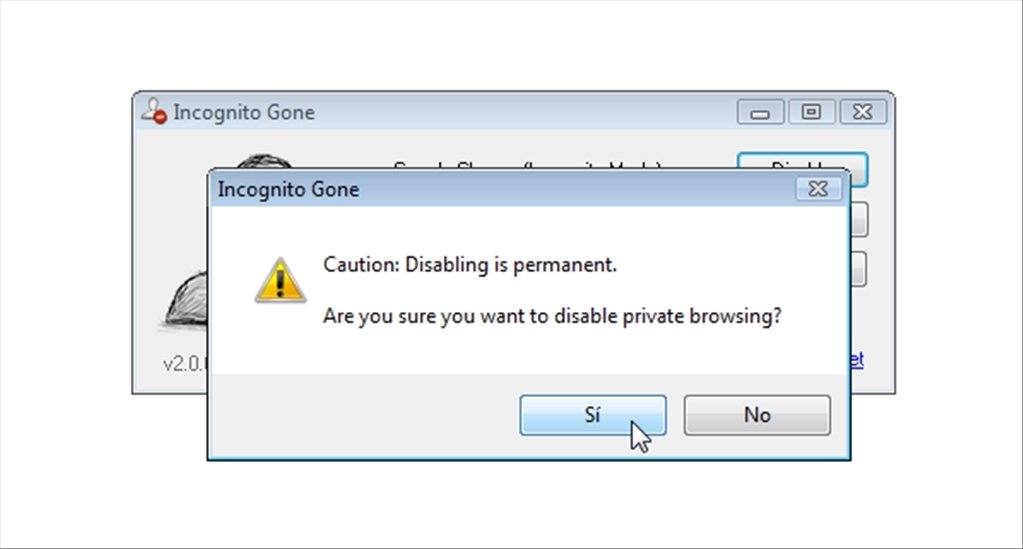Click the third partially hidden button on right edge
Image resolution: width=1023 pixels, height=549 pixels.
(x=859, y=269)
